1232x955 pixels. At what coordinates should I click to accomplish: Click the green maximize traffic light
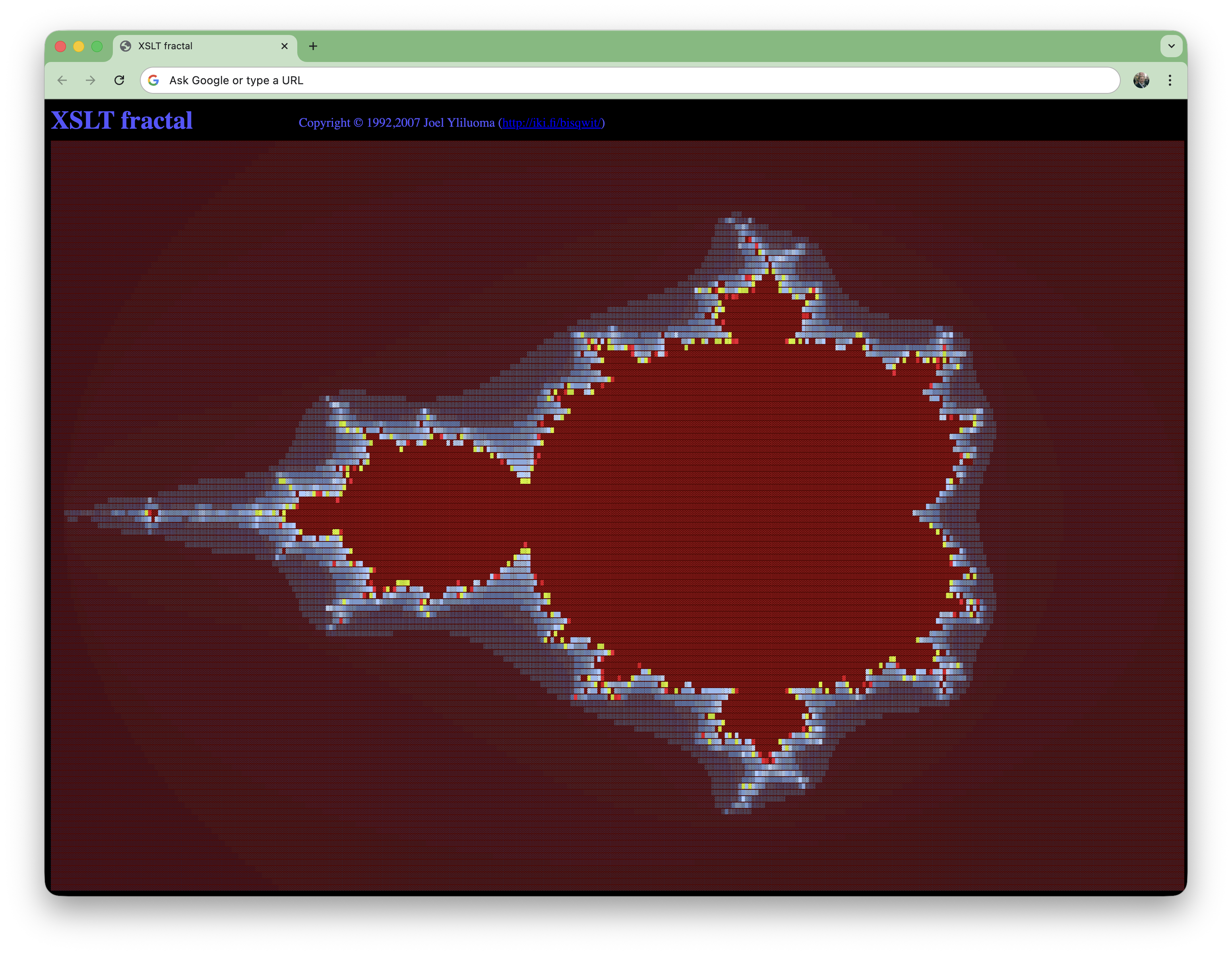coord(98,46)
